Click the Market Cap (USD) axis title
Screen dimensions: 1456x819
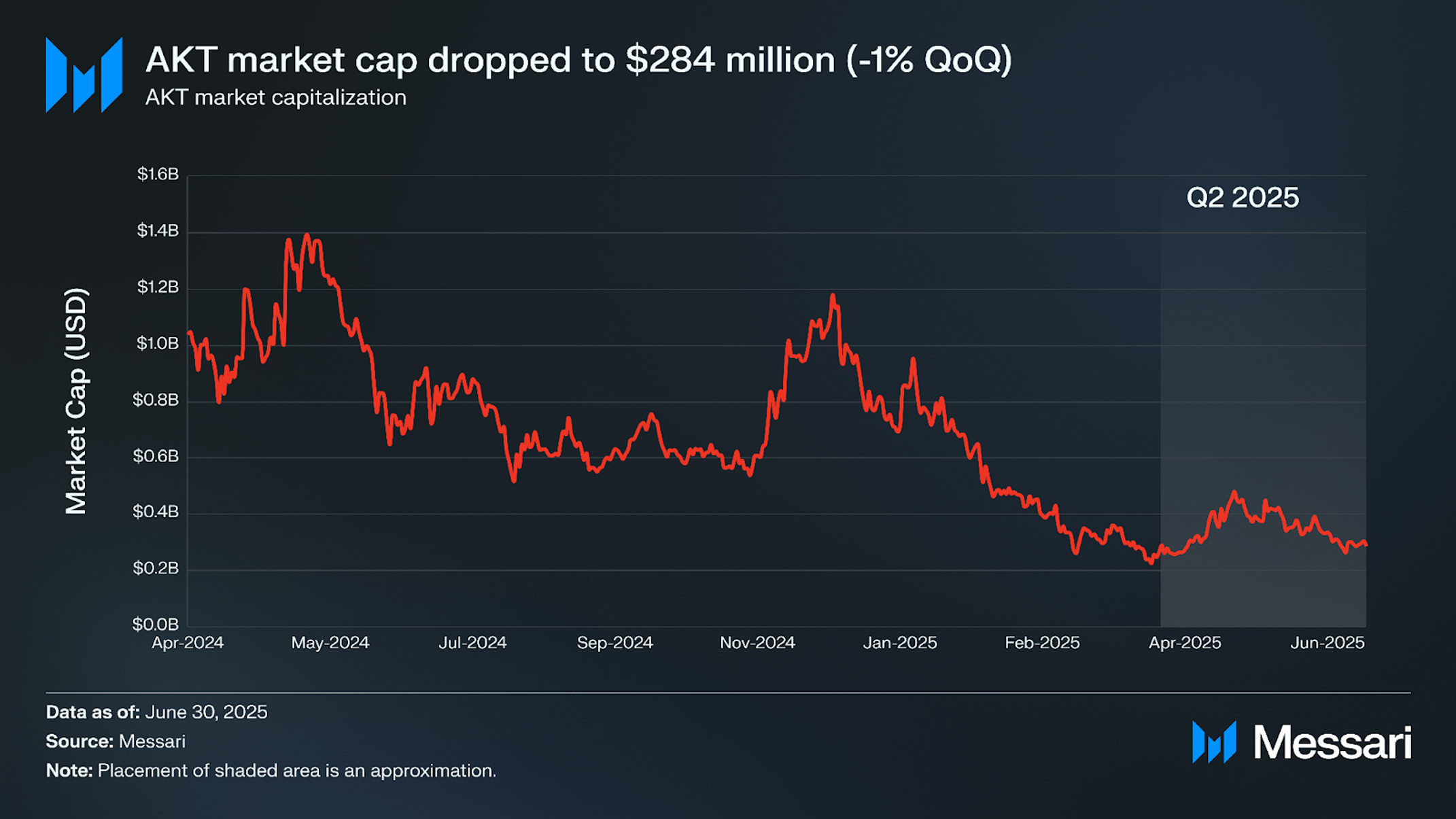pyautogui.click(x=76, y=401)
